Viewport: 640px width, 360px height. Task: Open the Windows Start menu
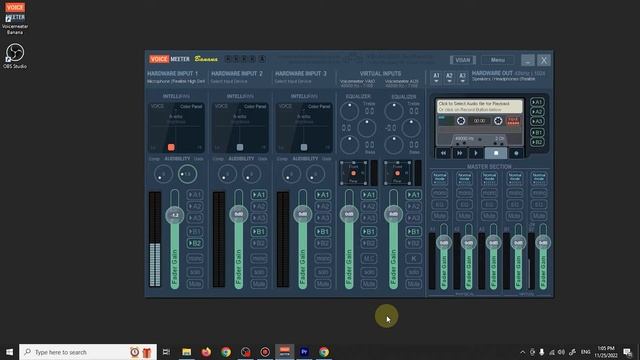(x=9, y=352)
